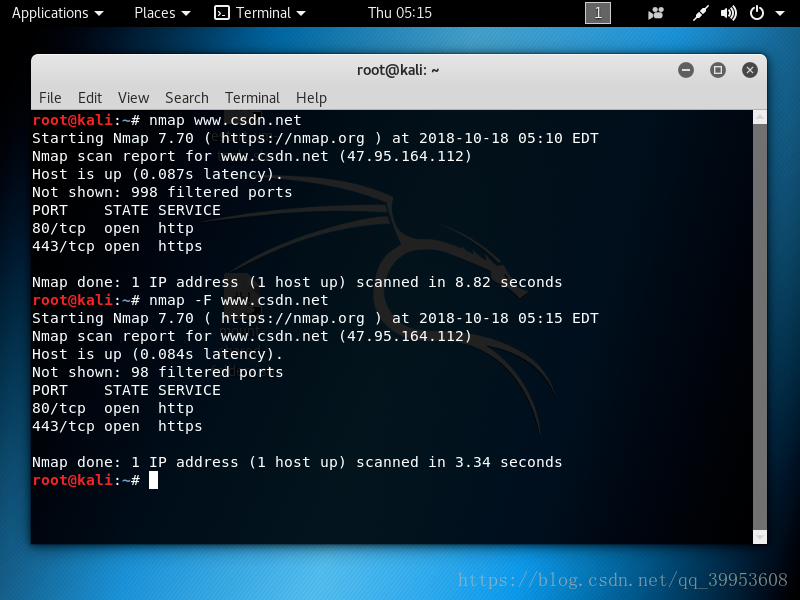Click the power icon in top bar
800x600 pixels.
(x=757, y=13)
